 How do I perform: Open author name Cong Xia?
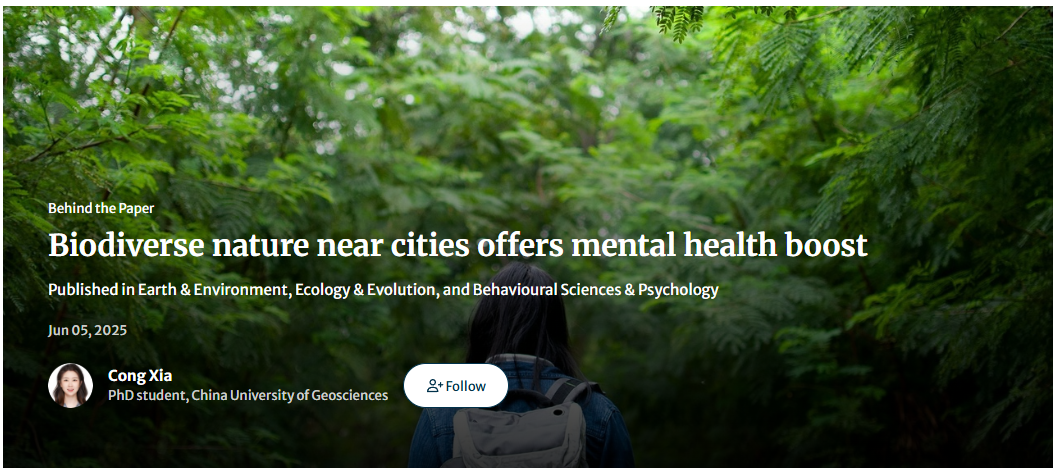click(140, 376)
